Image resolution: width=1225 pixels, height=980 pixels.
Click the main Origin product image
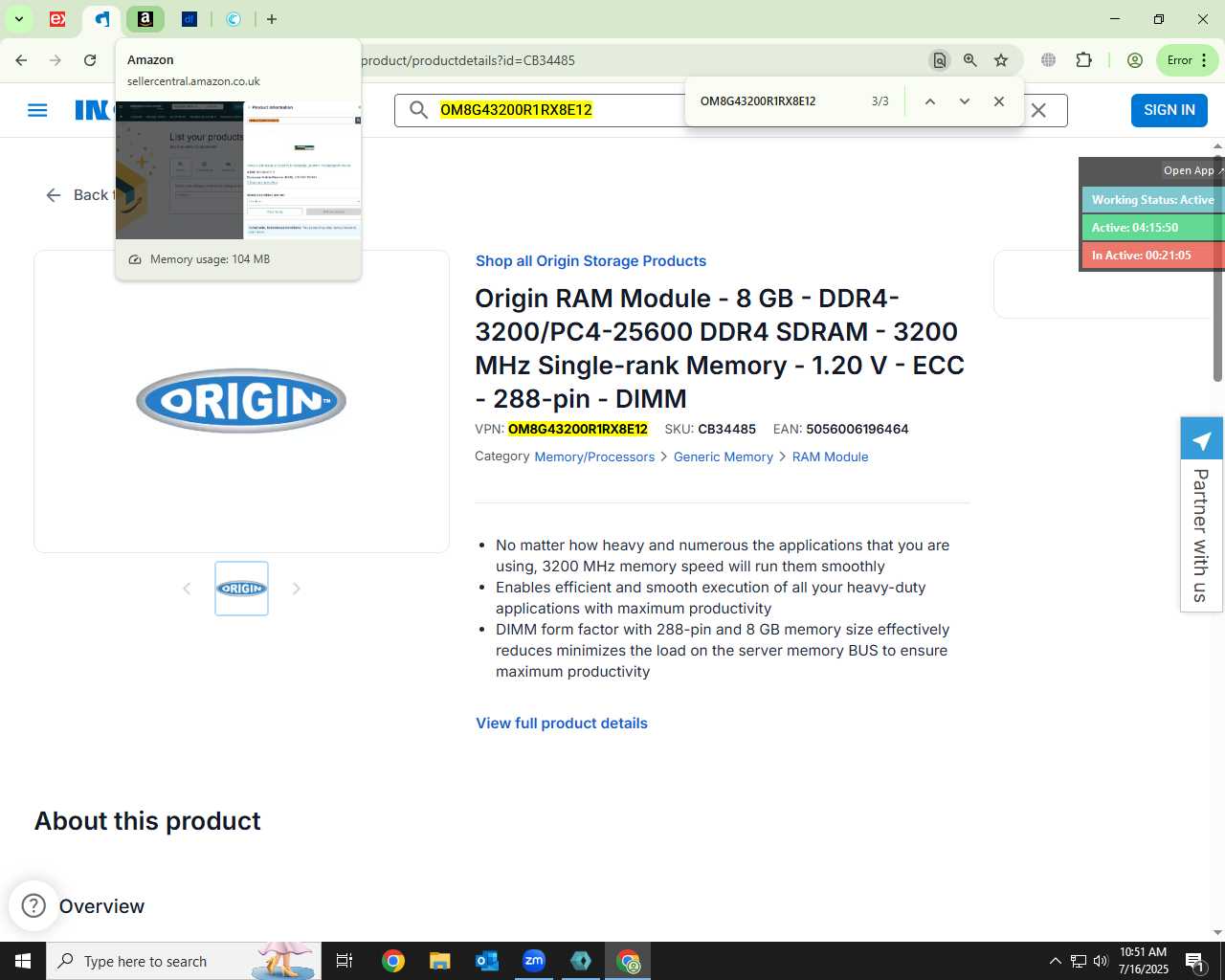[x=241, y=401]
